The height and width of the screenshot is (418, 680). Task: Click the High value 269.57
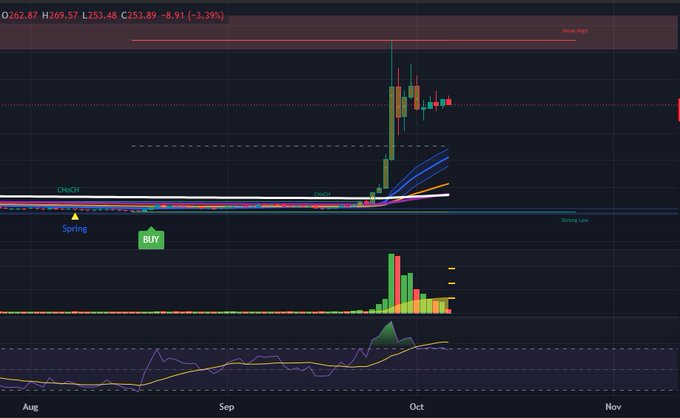tap(63, 16)
